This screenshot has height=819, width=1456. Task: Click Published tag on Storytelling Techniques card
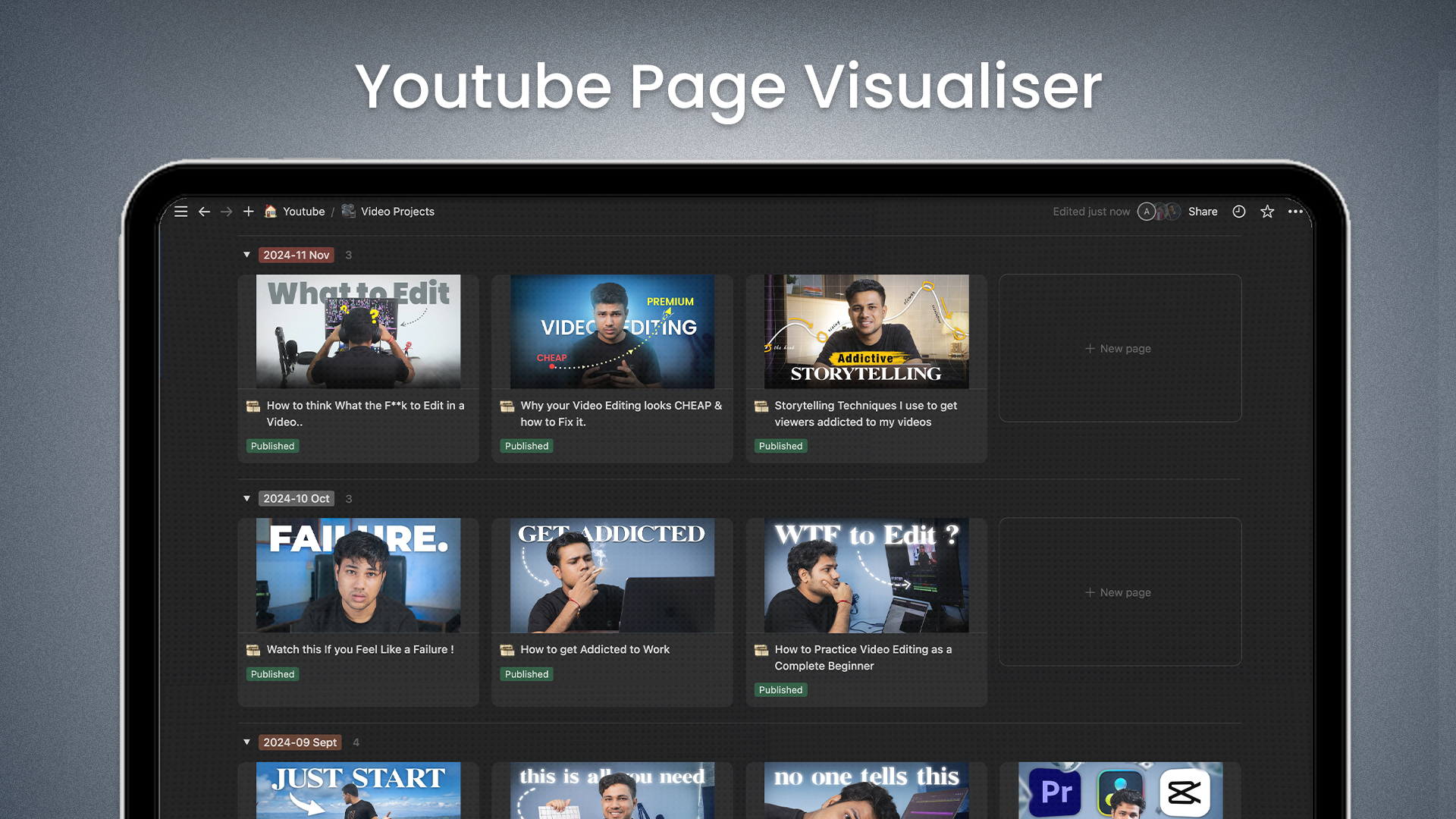[780, 446]
